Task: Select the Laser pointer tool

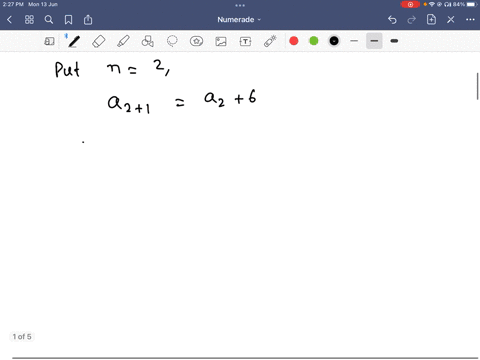Action: point(270,41)
